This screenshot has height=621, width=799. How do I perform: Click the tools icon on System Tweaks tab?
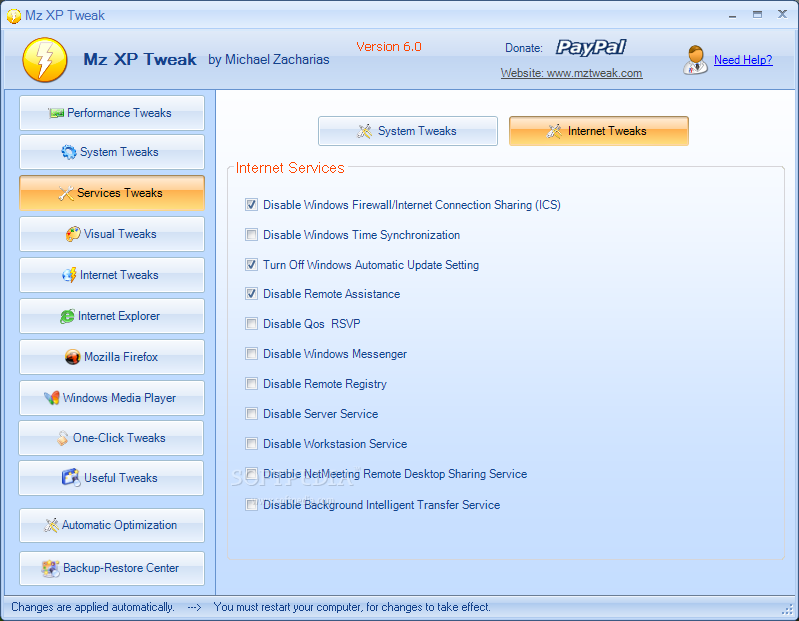pyautogui.click(x=364, y=131)
